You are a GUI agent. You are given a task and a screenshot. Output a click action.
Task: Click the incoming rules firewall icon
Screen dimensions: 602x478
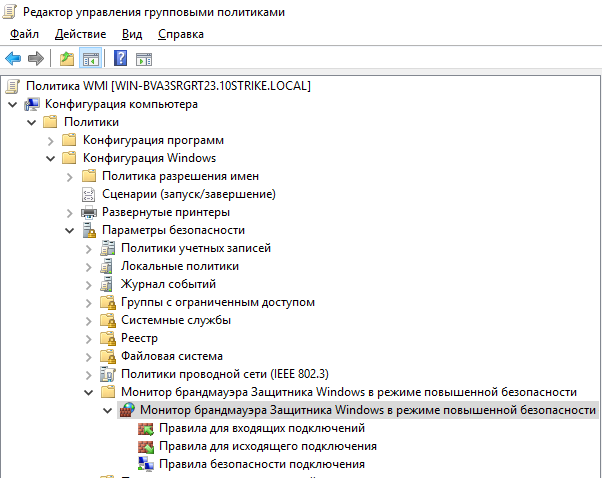(146, 428)
